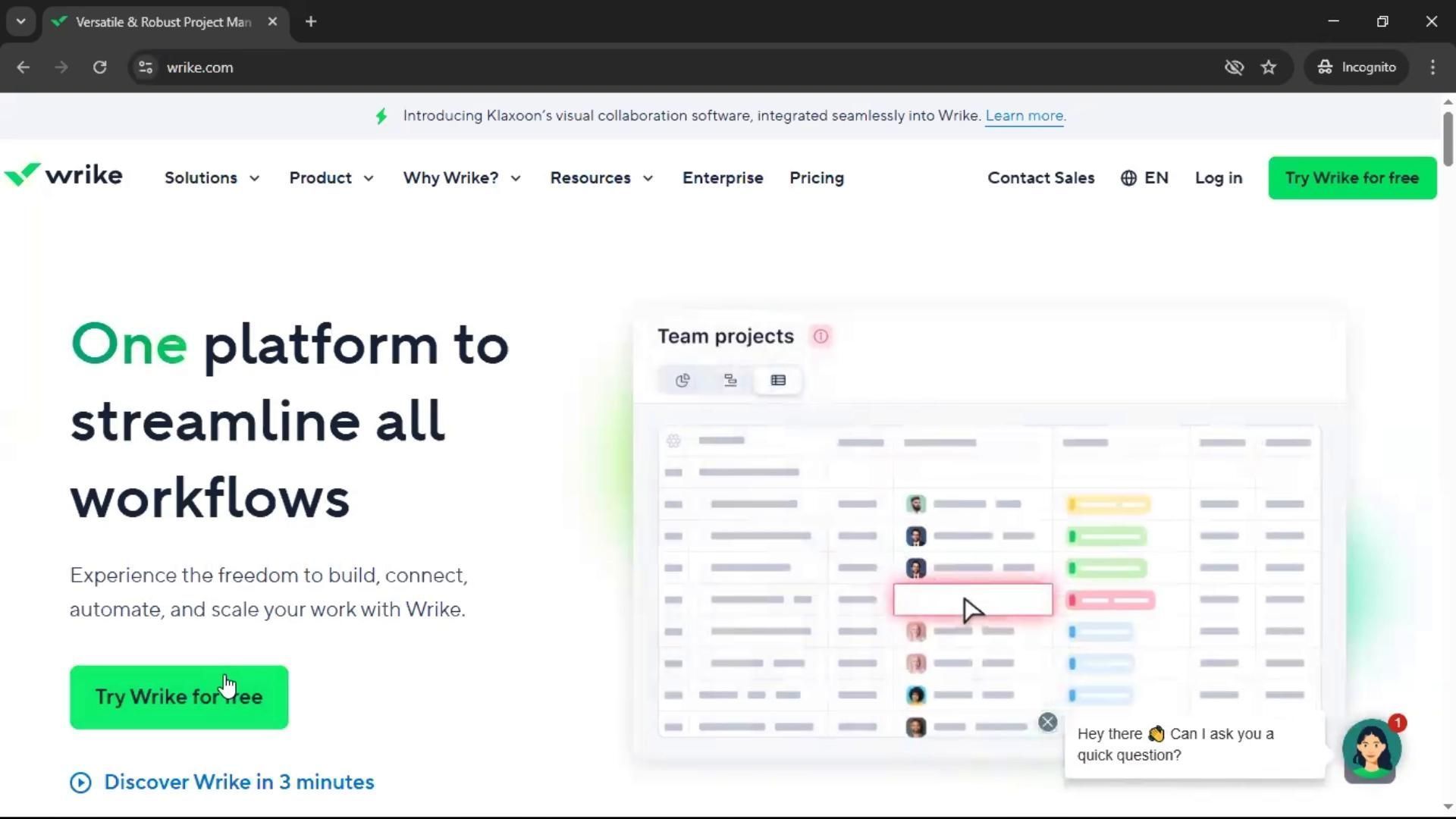
Task: Click the hero Try Wrike for free button
Action: (179, 697)
